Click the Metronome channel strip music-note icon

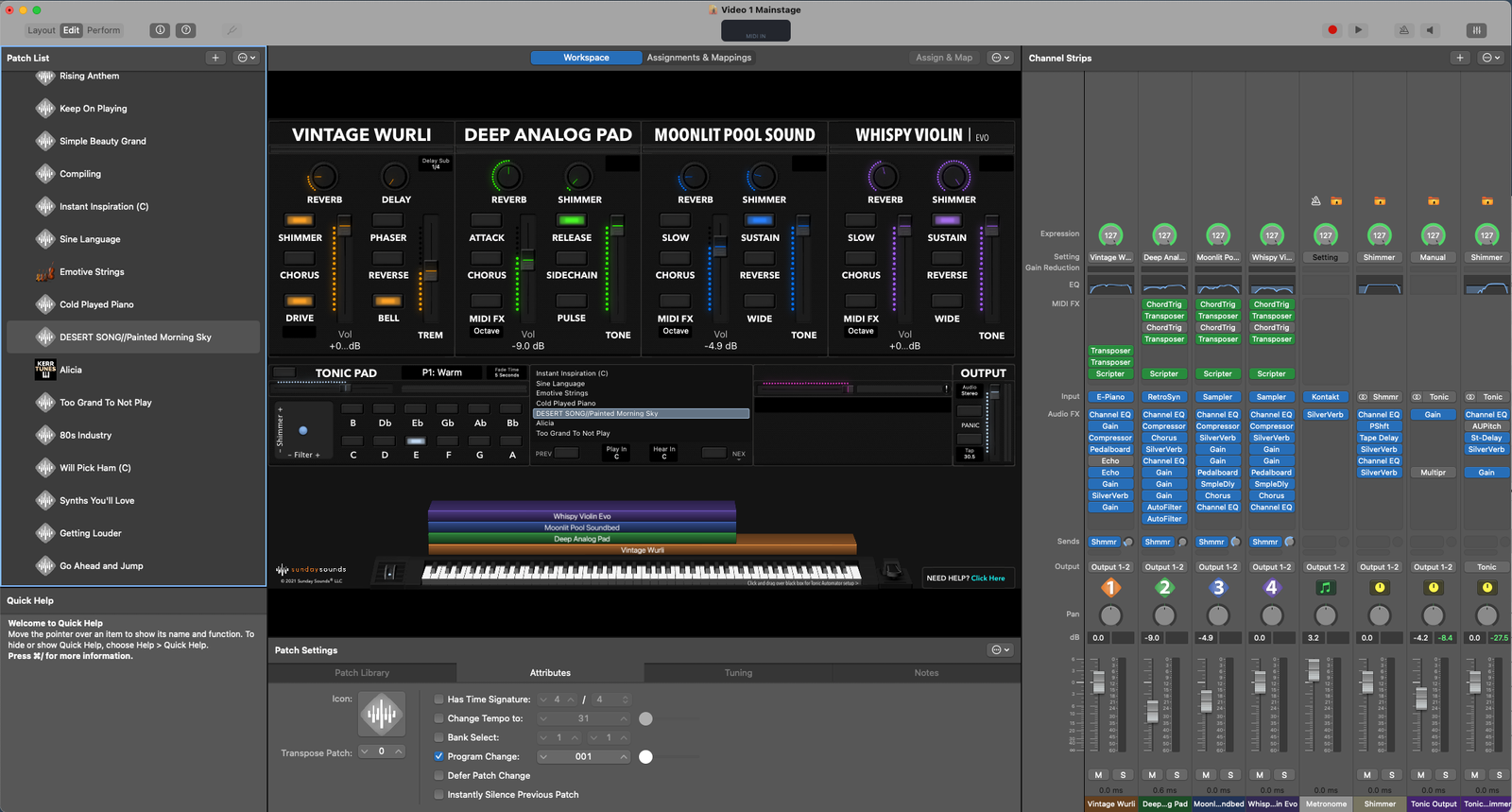click(x=1325, y=588)
